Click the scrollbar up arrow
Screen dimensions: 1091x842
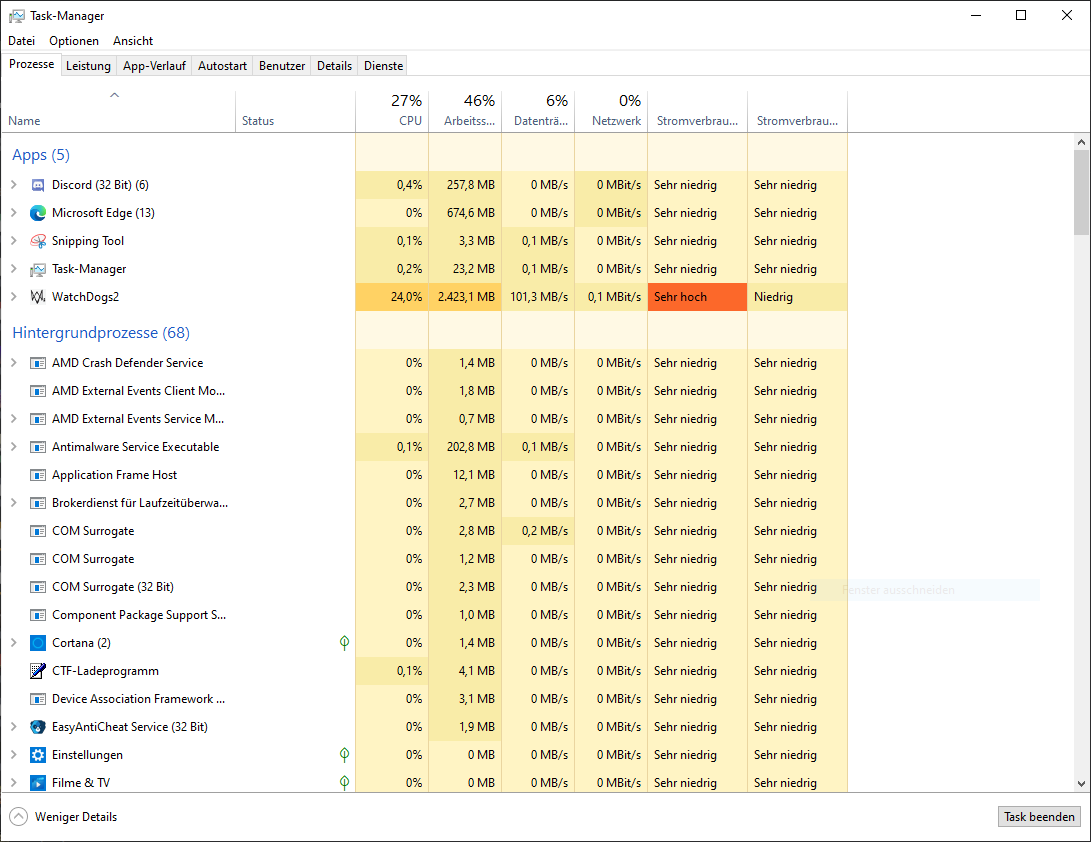[1081, 142]
